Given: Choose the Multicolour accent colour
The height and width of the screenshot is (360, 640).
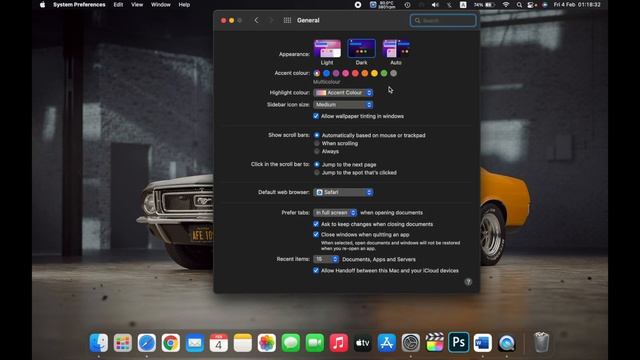Looking at the screenshot, I should click(317, 73).
